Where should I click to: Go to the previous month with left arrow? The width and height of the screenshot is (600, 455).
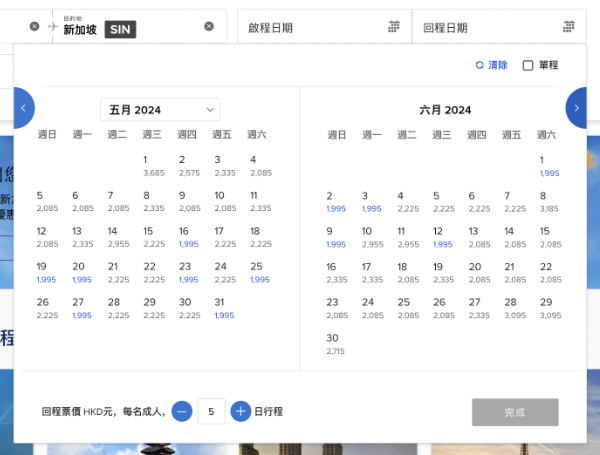pyautogui.click(x=24, y=108)
